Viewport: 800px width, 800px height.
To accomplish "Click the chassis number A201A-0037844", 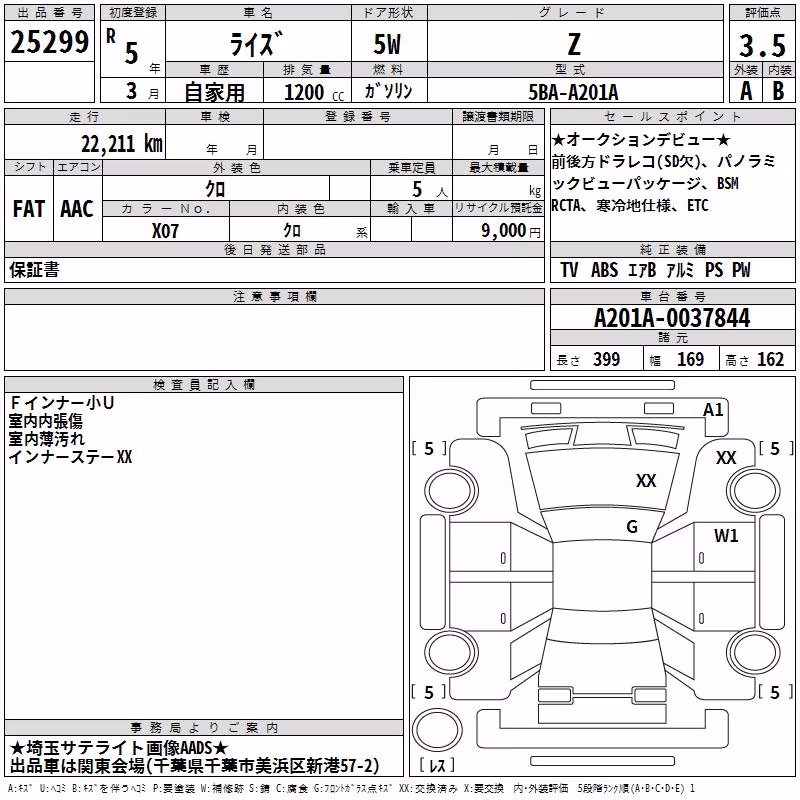I will (672, 318).
